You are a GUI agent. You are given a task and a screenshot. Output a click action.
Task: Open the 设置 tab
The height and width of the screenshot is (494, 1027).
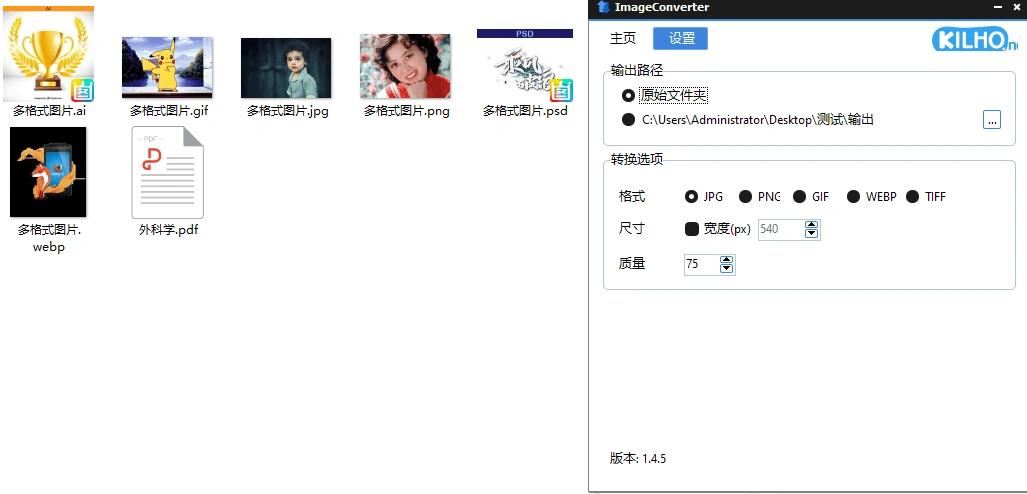pos(681,39)
